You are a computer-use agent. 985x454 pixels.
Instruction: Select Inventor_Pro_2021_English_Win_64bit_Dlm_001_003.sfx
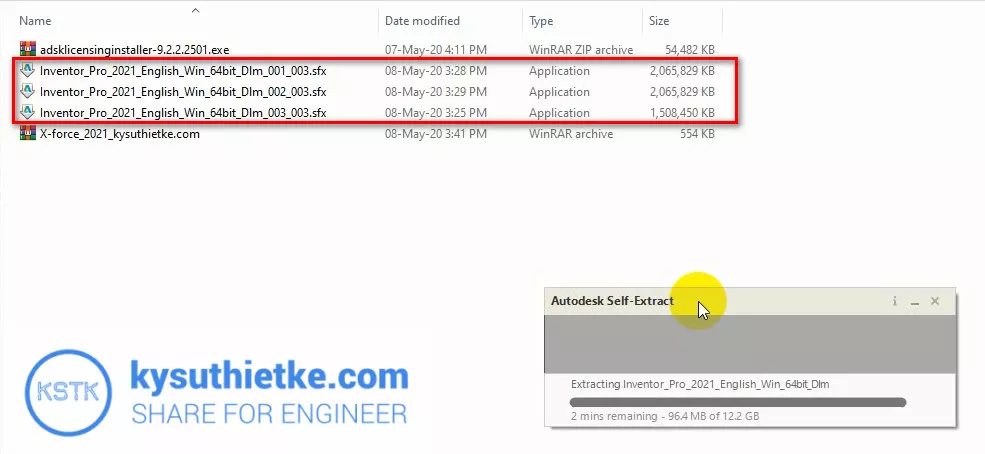point(183,71)
